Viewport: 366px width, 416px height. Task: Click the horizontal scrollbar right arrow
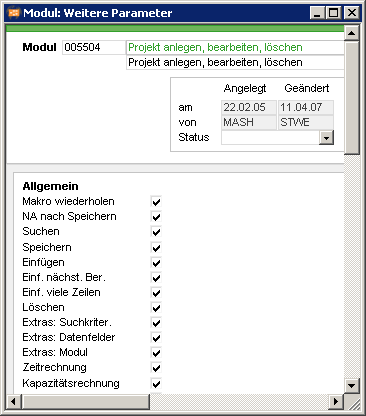pos(336,401)
